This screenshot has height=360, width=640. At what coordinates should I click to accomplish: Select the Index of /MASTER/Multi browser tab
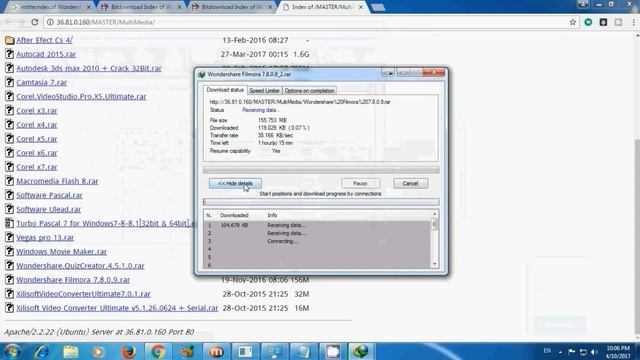coord(322,7)
